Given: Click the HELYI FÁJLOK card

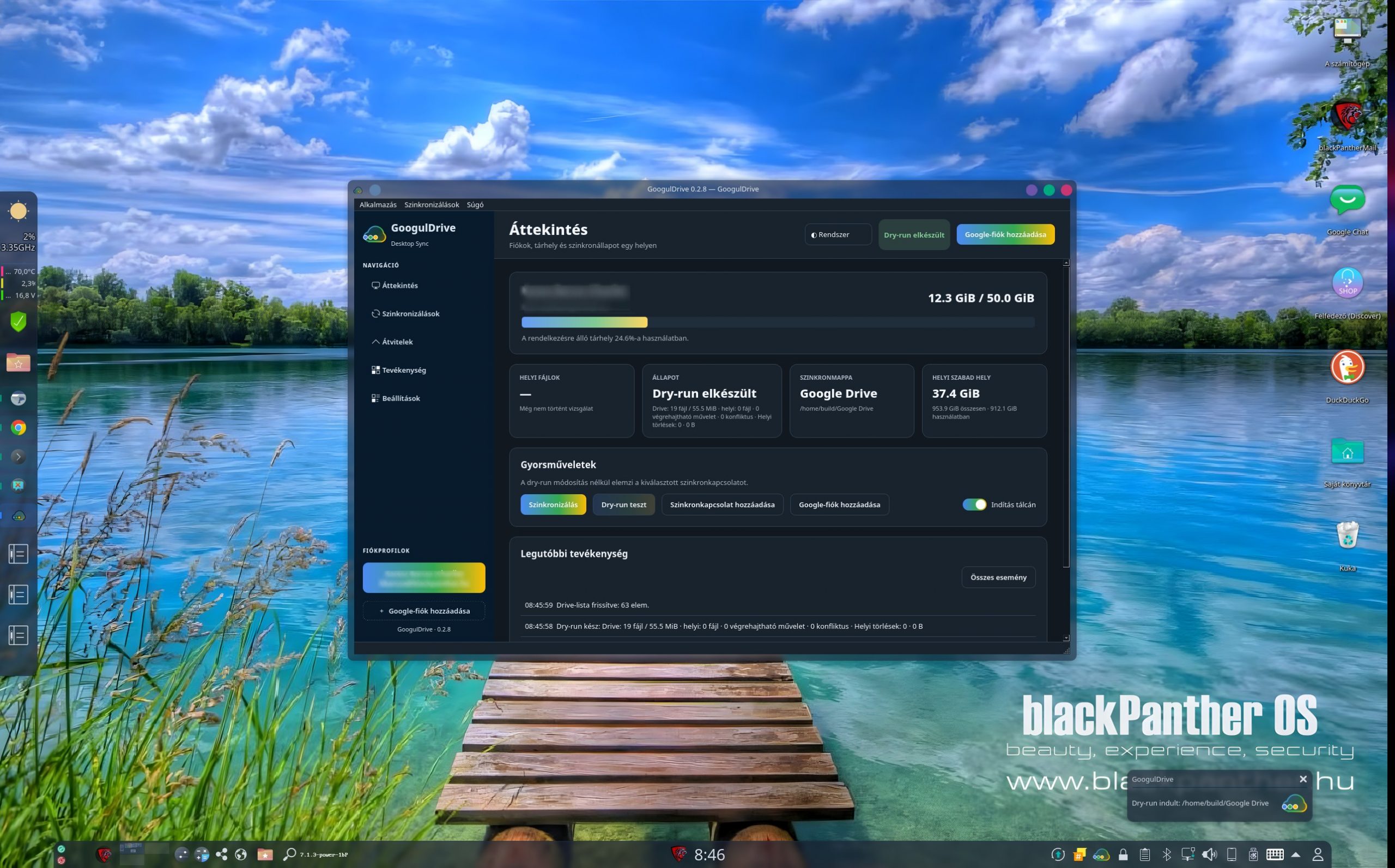Looking at the screenshot, I should (571, 400).
